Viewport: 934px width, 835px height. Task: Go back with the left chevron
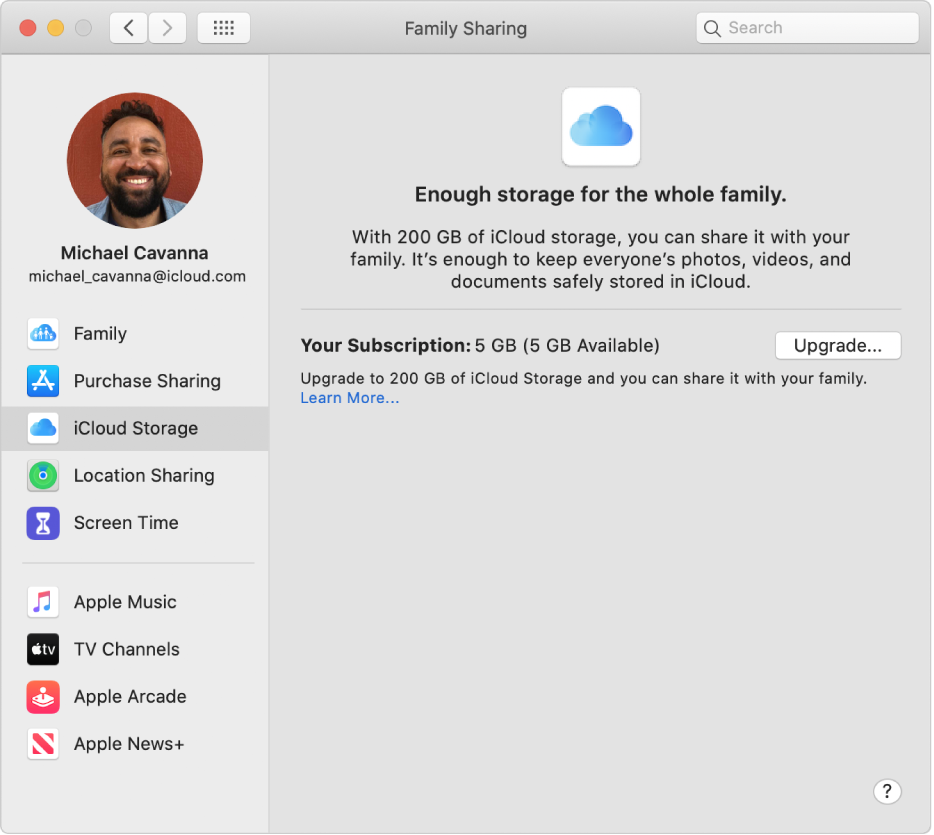pos(129,28)
